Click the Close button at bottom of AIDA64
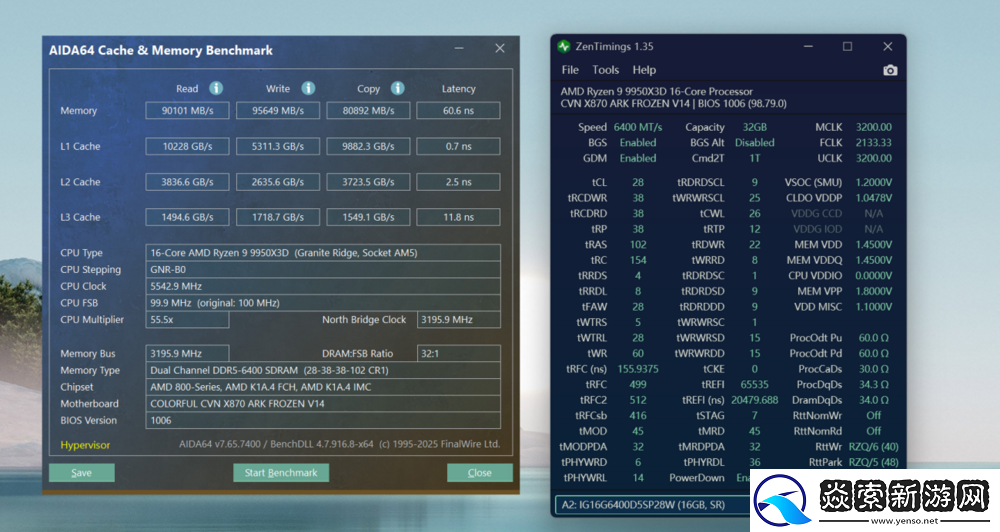Screen dimensions: 1000x532 coord(479,473)
